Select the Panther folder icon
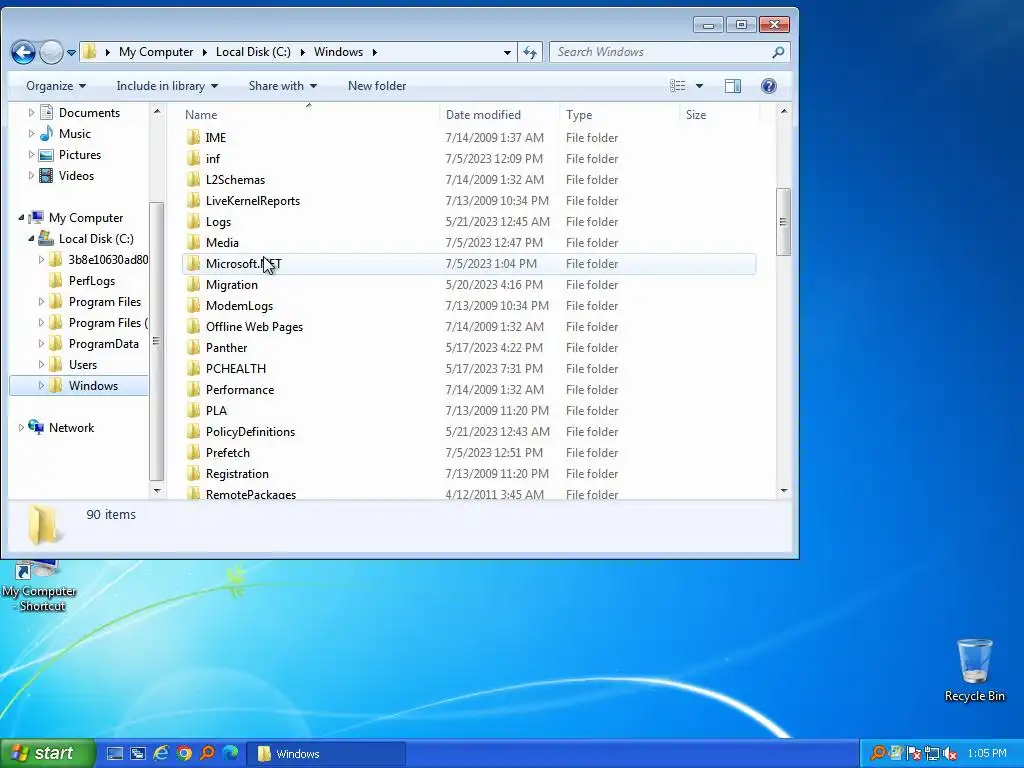The height and width of the screenshot is (768, 1024). (193, 347)
